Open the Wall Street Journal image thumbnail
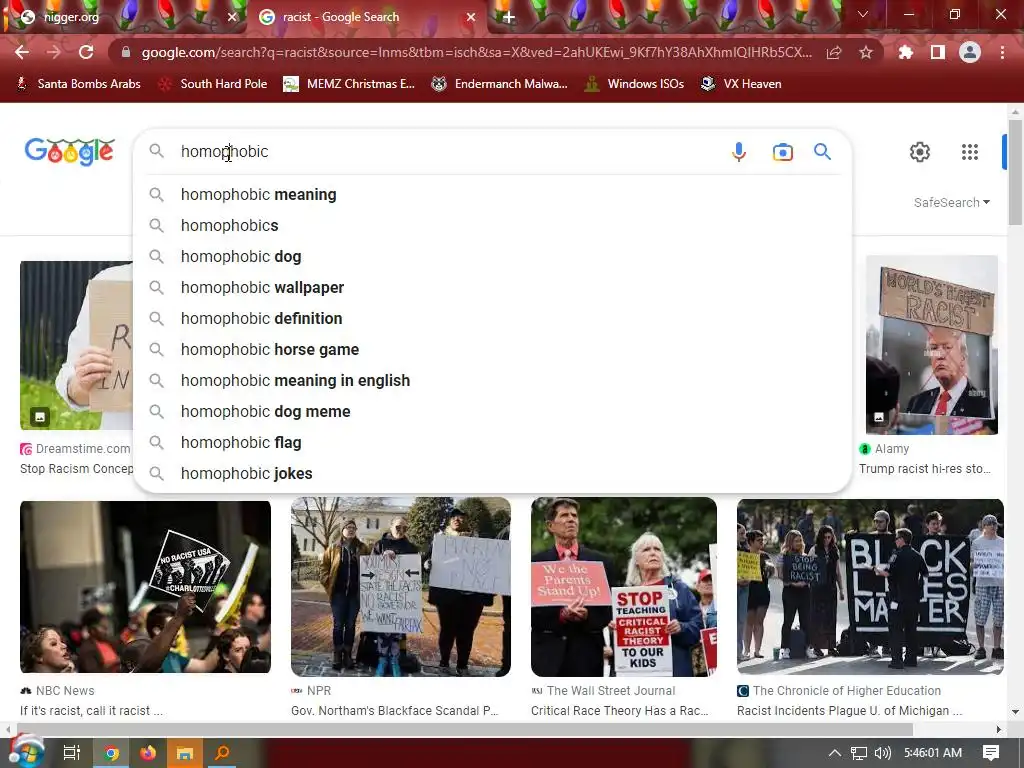Viewport: 1024px width, 768px height. pos(624,586)
